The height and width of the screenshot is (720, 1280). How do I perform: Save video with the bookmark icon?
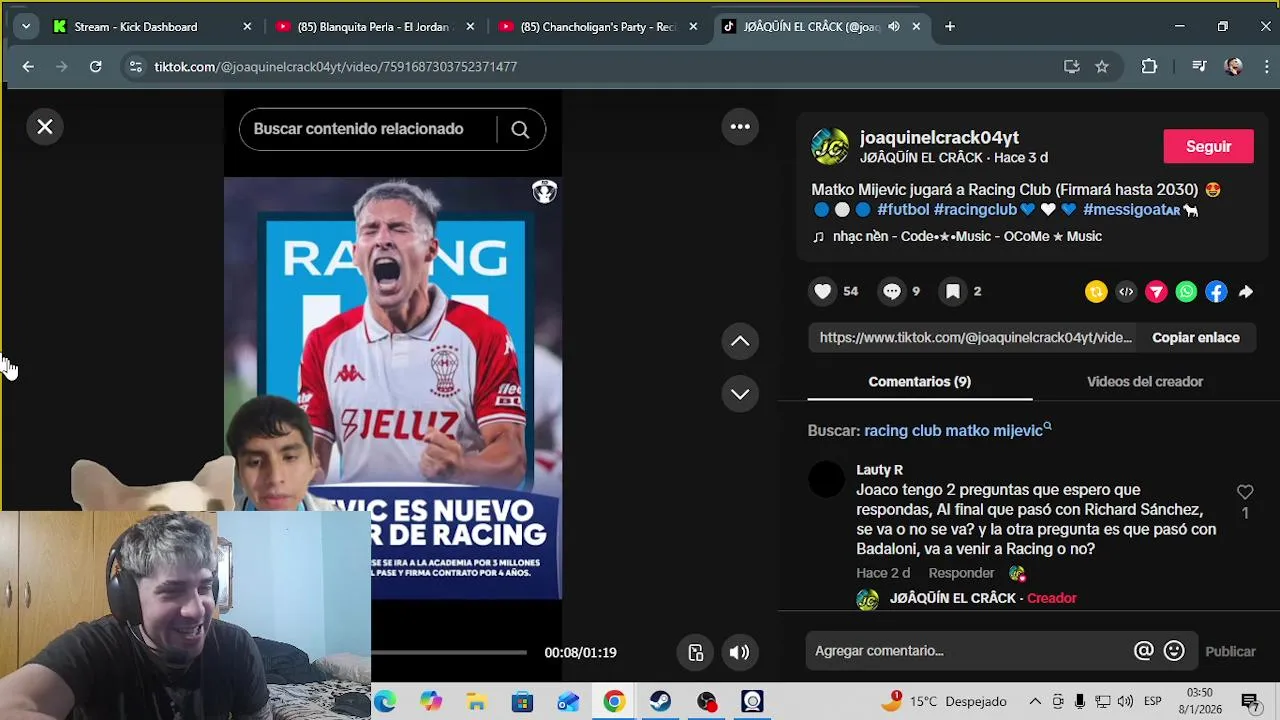(953, 291)
